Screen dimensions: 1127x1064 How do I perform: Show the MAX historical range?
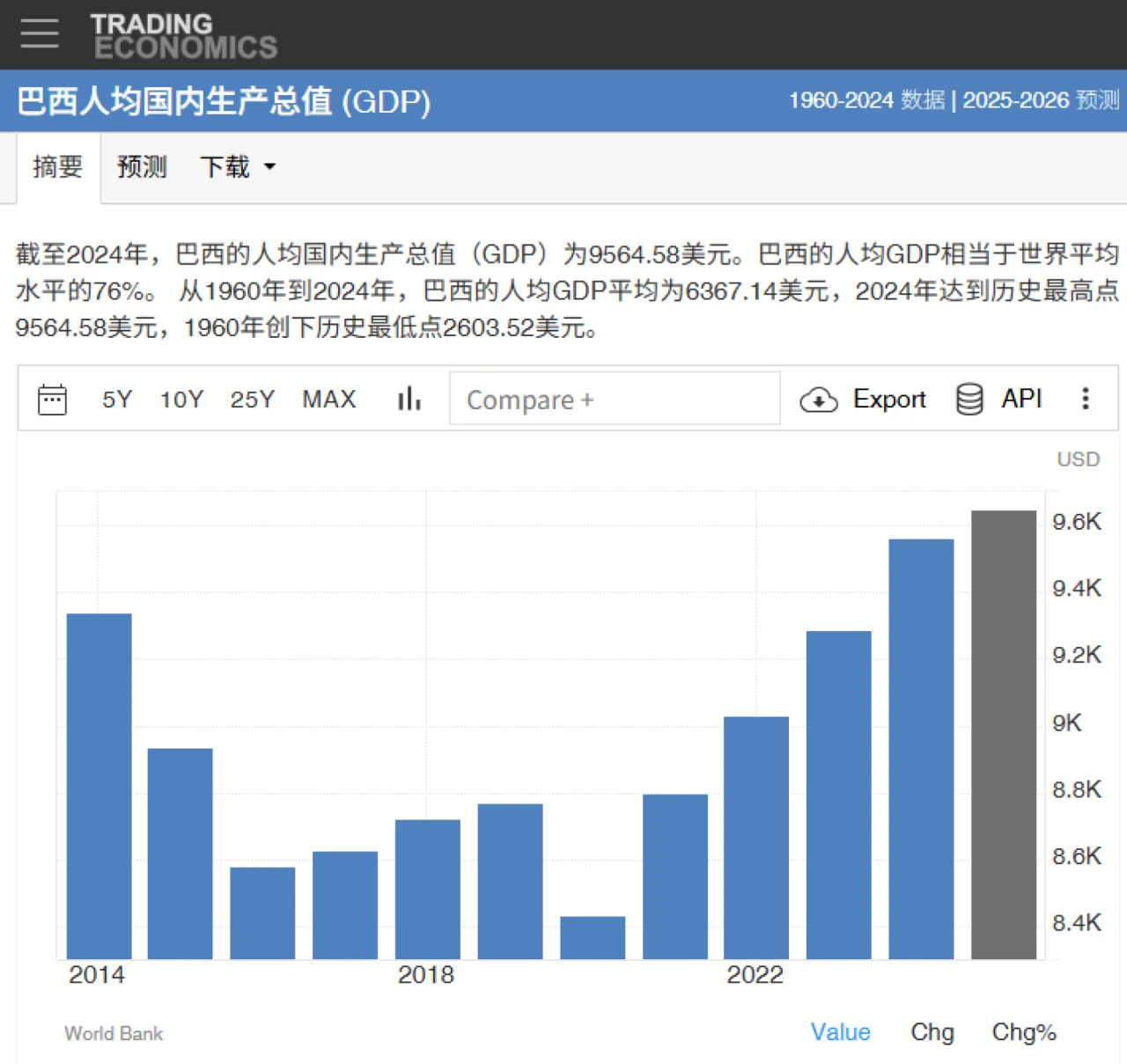pyautogui.click(x=329, y=400)
